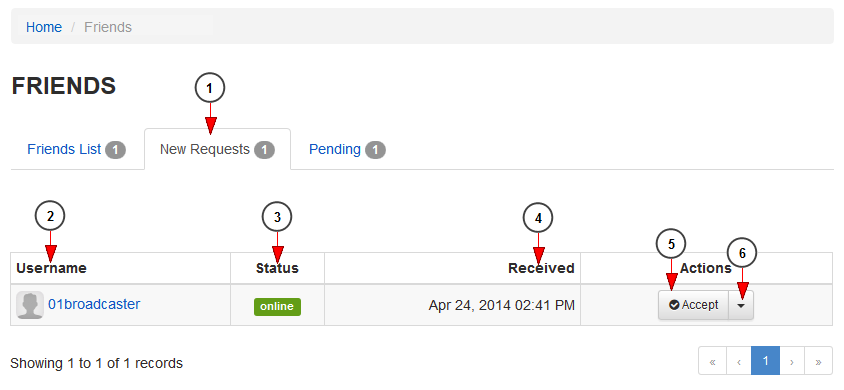Go to next page arrow
The height and width of the screenshot is (390, 844).
pyautogui.click(x=792, y=362)
